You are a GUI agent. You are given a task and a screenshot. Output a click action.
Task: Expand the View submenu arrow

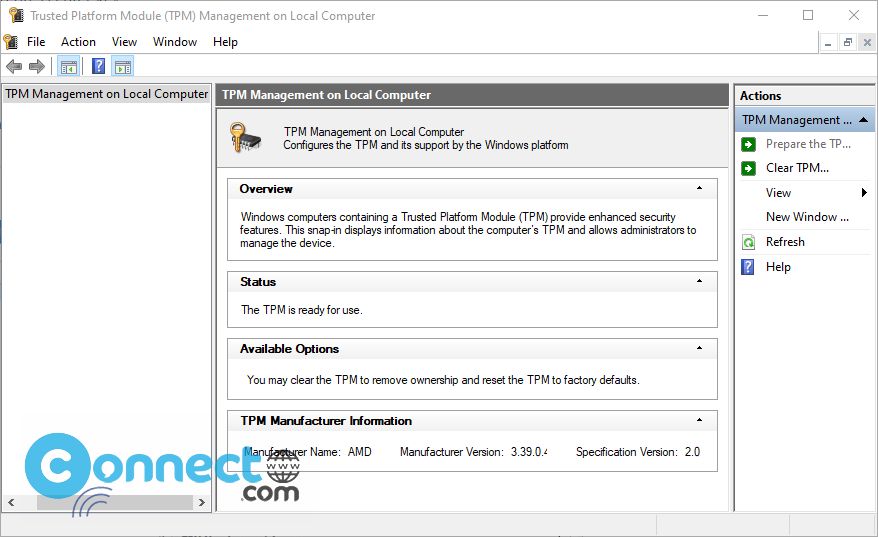click(864, 193)
